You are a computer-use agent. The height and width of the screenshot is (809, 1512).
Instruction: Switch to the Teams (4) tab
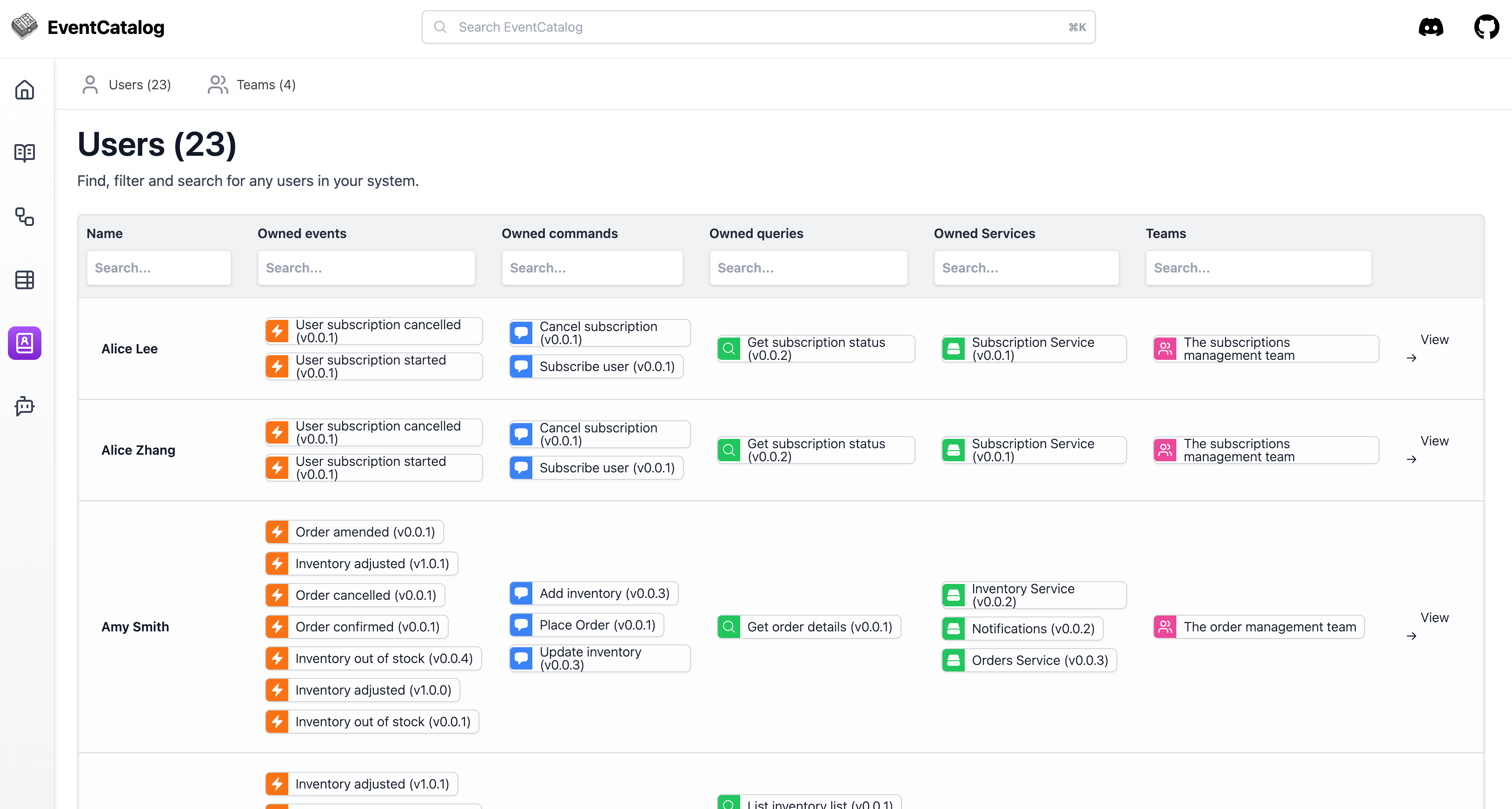pyautogui.click(x=252, y=85)
